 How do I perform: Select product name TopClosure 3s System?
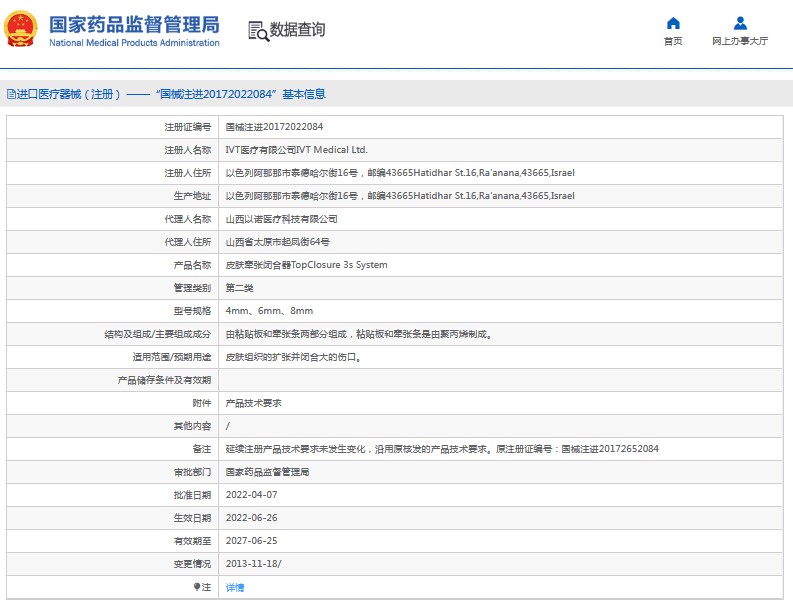click(x=306, y=265)
